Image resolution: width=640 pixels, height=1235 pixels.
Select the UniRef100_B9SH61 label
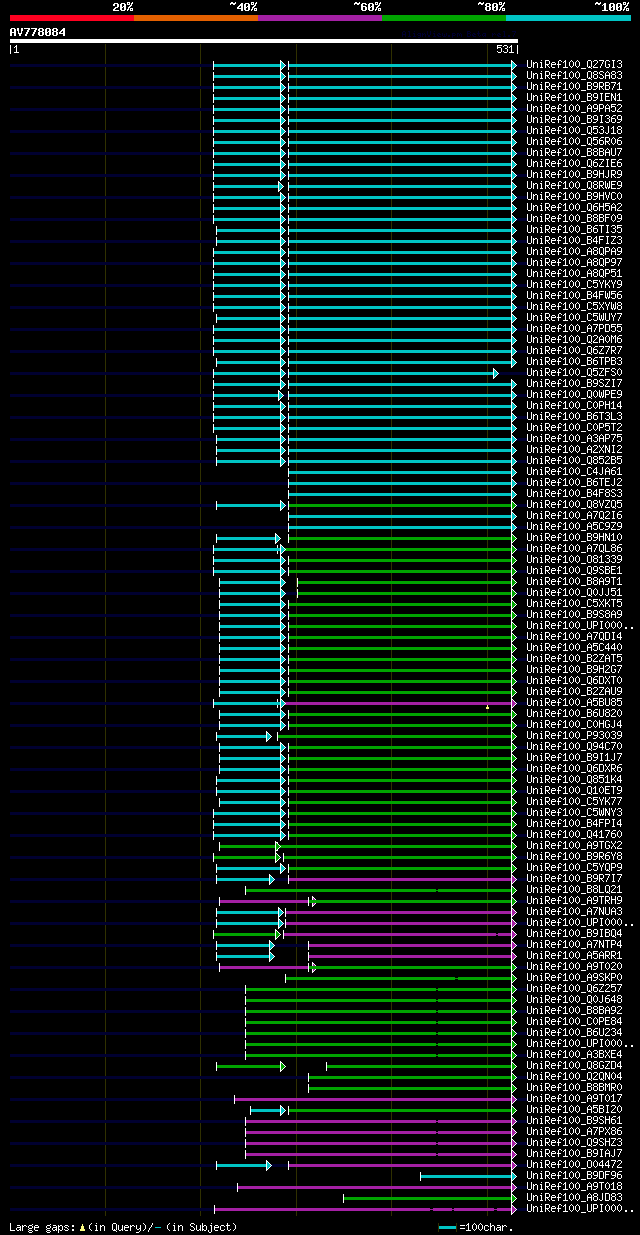574,1120
